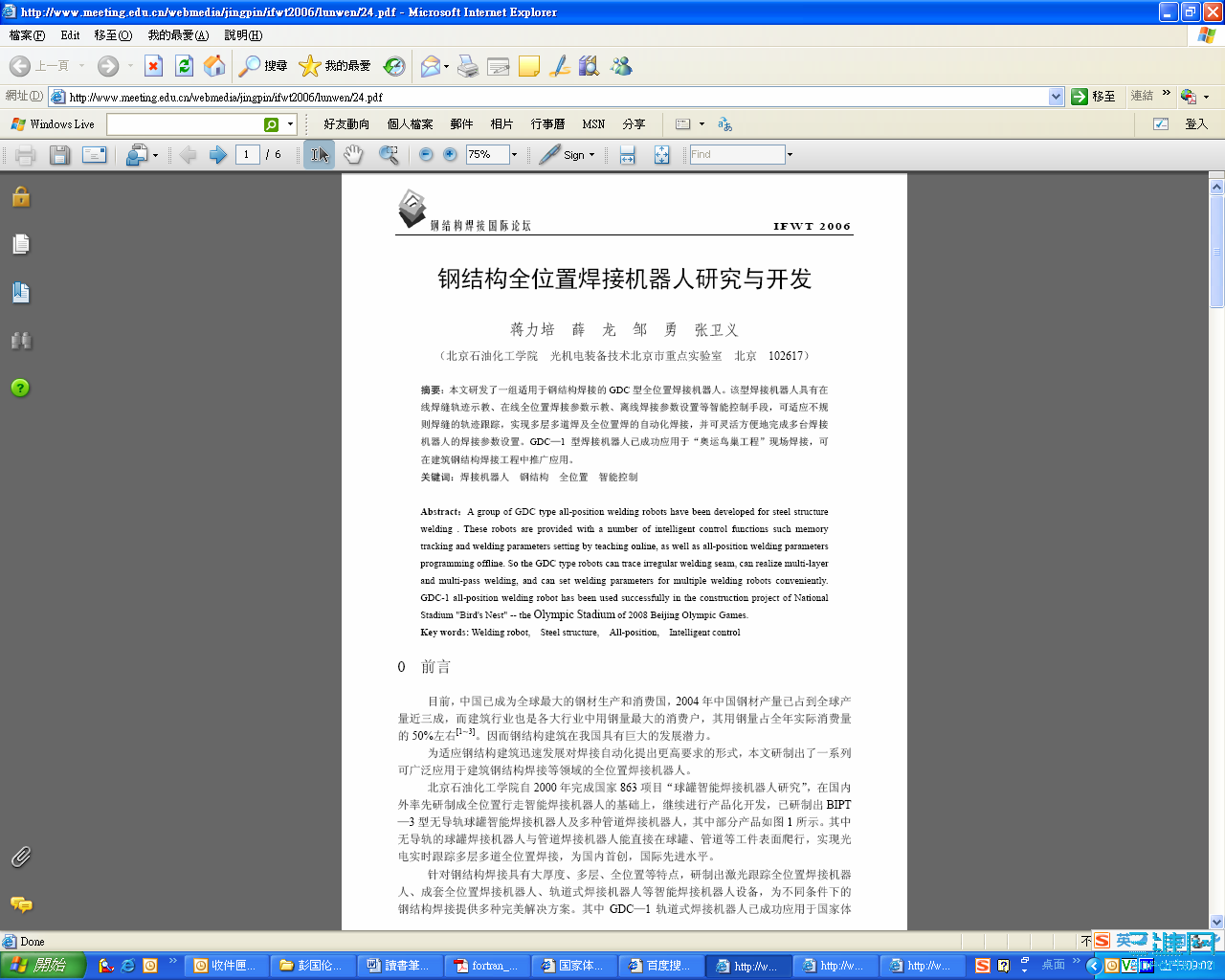
Task: Switch to the fortran_ taskbar window
Action: pyautogui.click(x=488, y=966)
